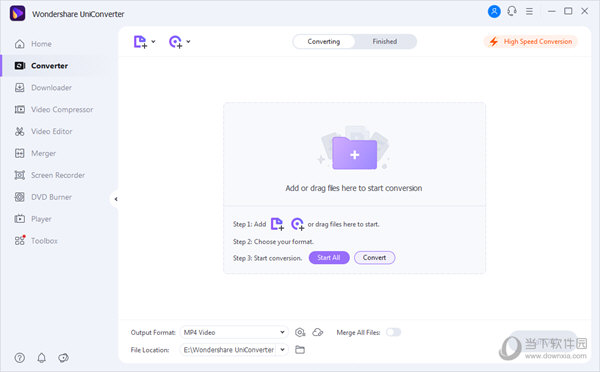Enable High Speed Conversion

tap(531, 41)
